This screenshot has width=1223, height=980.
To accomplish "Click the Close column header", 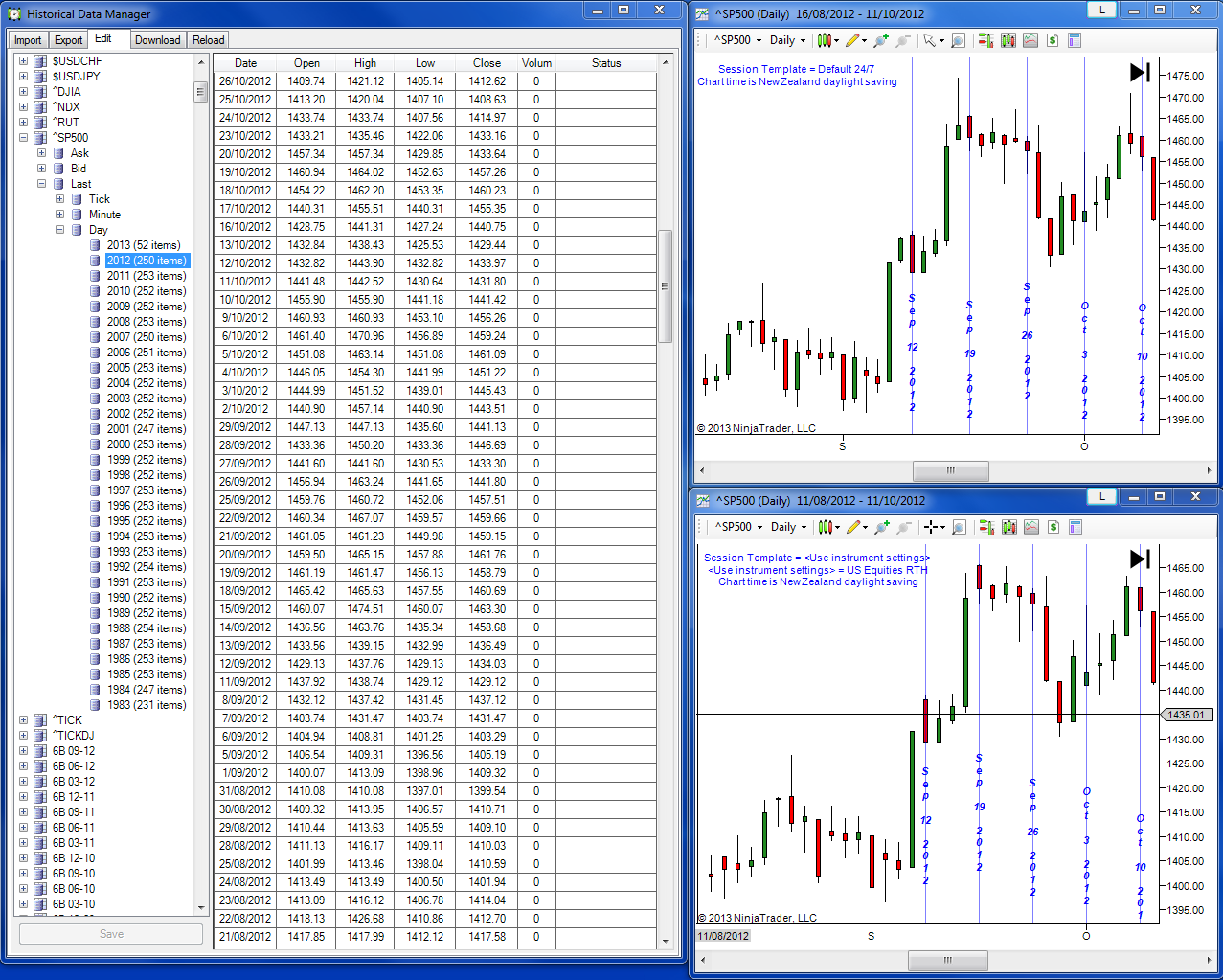I will (x=487, y=63).
